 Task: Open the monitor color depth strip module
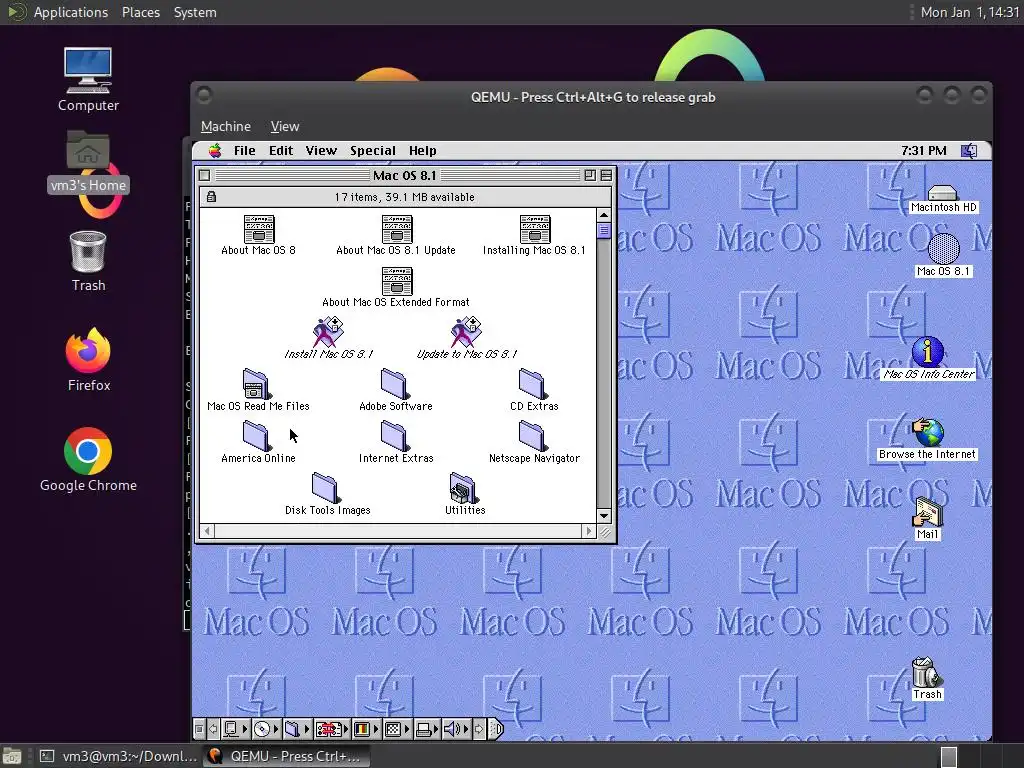(366, 729)
